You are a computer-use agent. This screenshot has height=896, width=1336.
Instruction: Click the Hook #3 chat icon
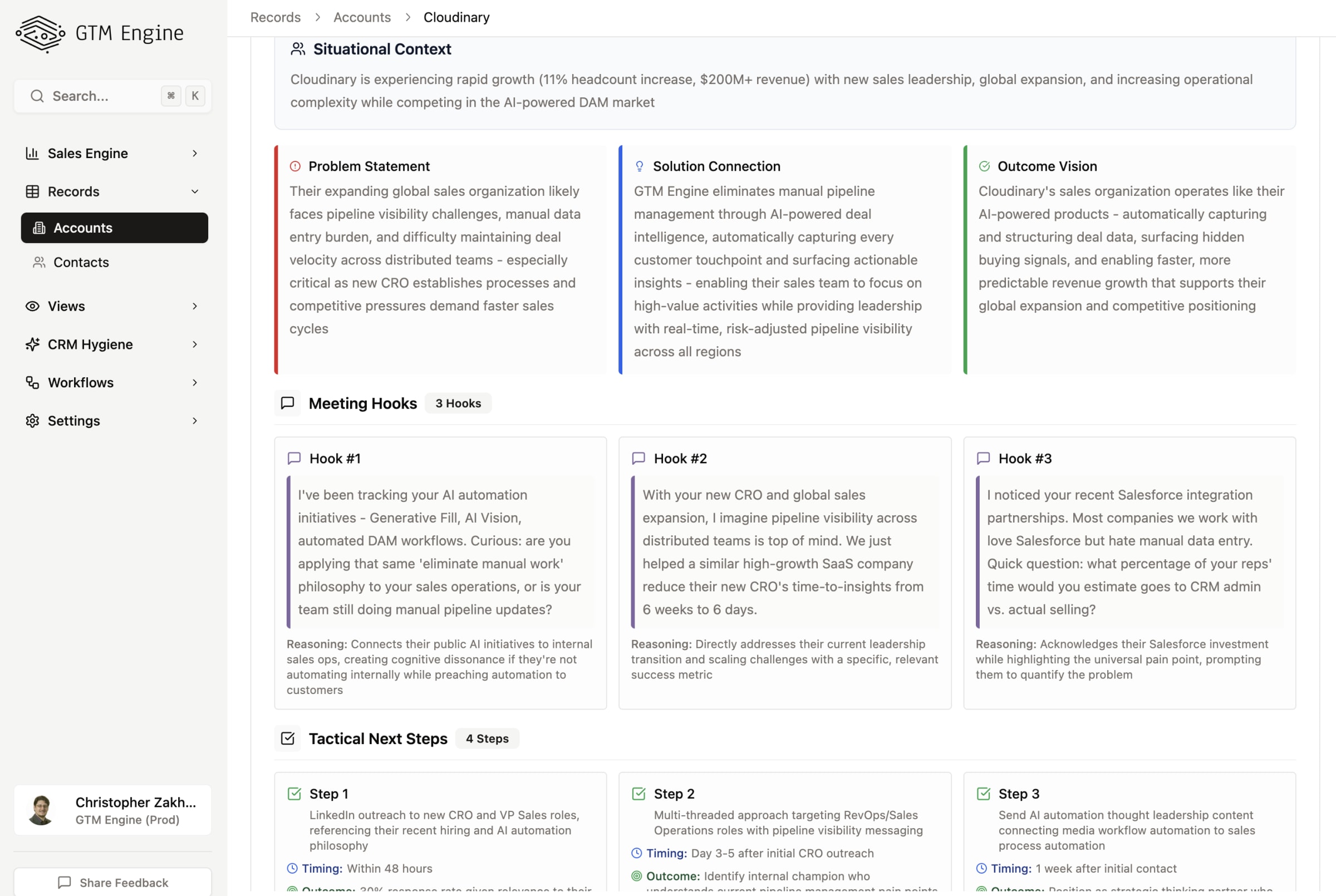pyautogui.click(x=983, y=458)
